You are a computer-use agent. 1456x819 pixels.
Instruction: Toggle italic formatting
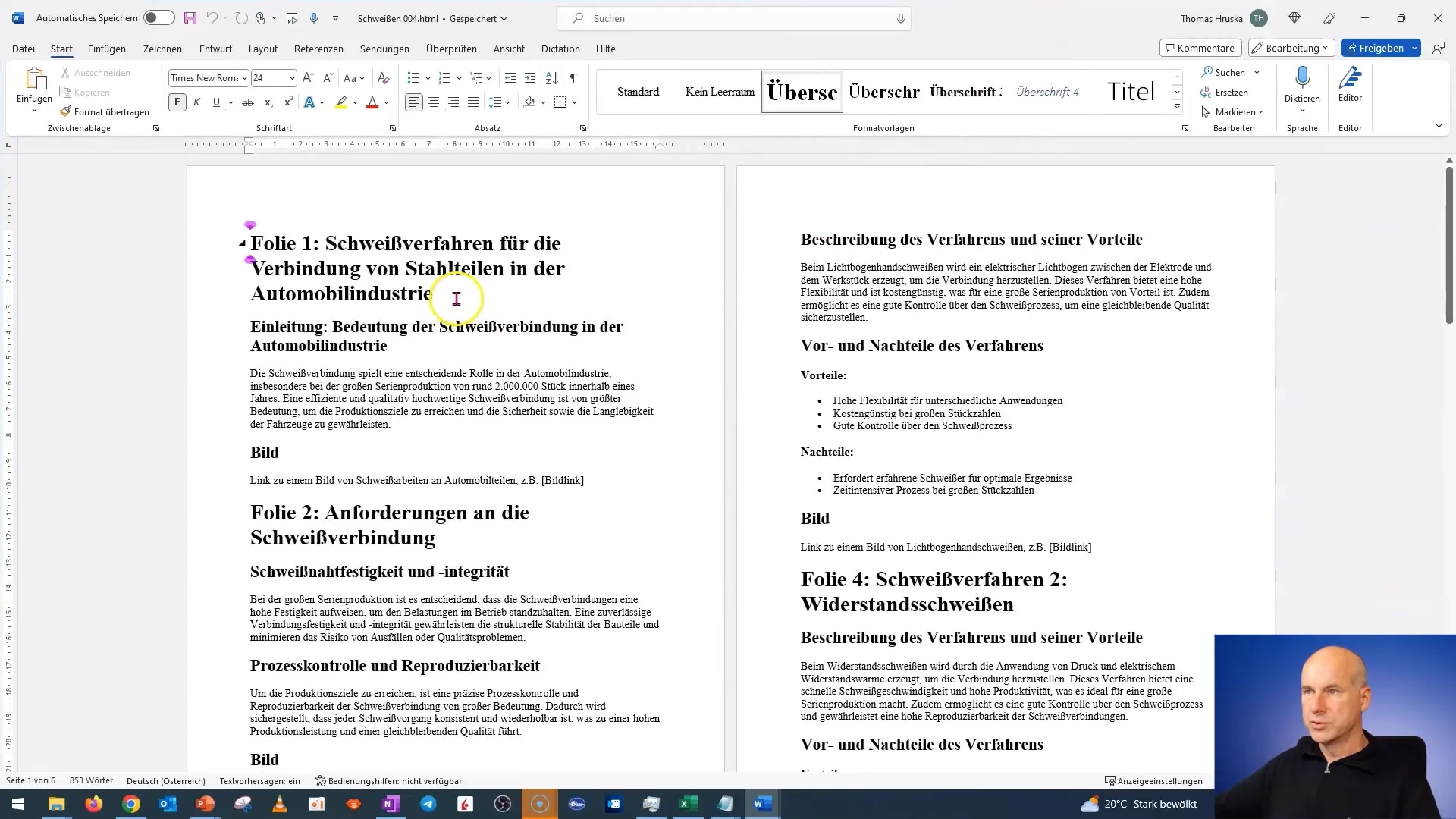tap(196, 102)
